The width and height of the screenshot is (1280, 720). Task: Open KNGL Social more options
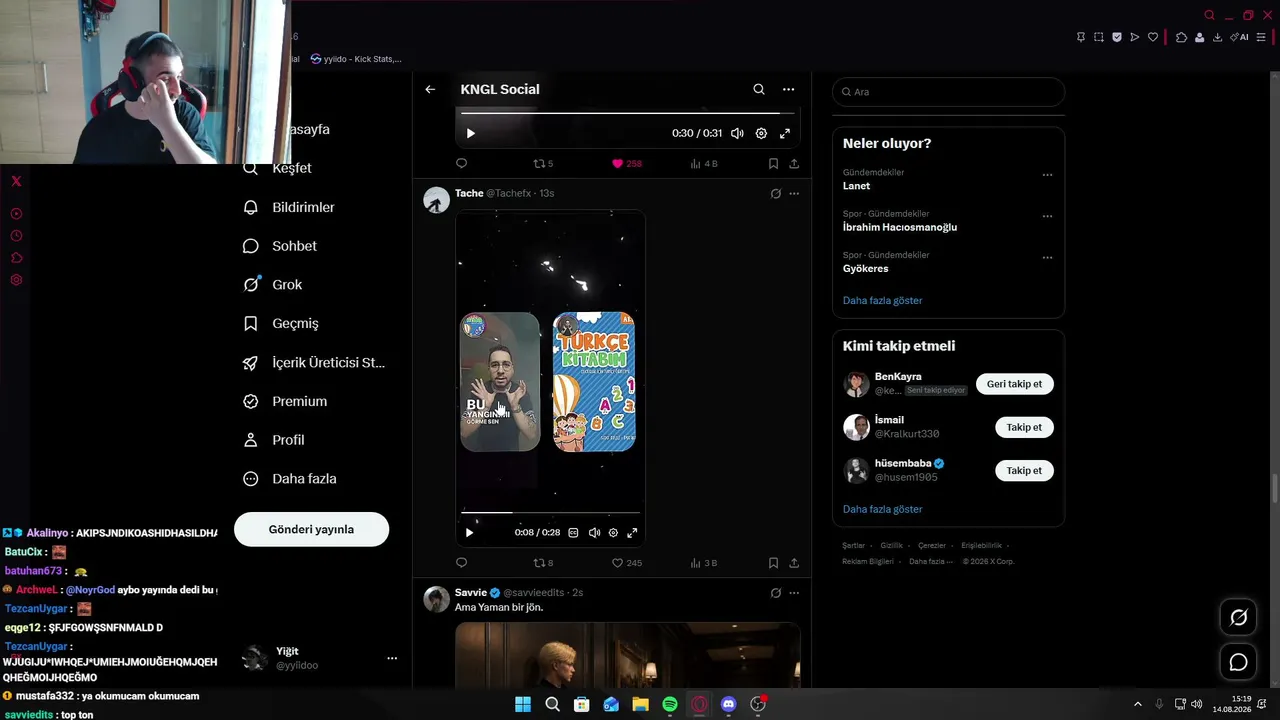(x=788, y=89)
